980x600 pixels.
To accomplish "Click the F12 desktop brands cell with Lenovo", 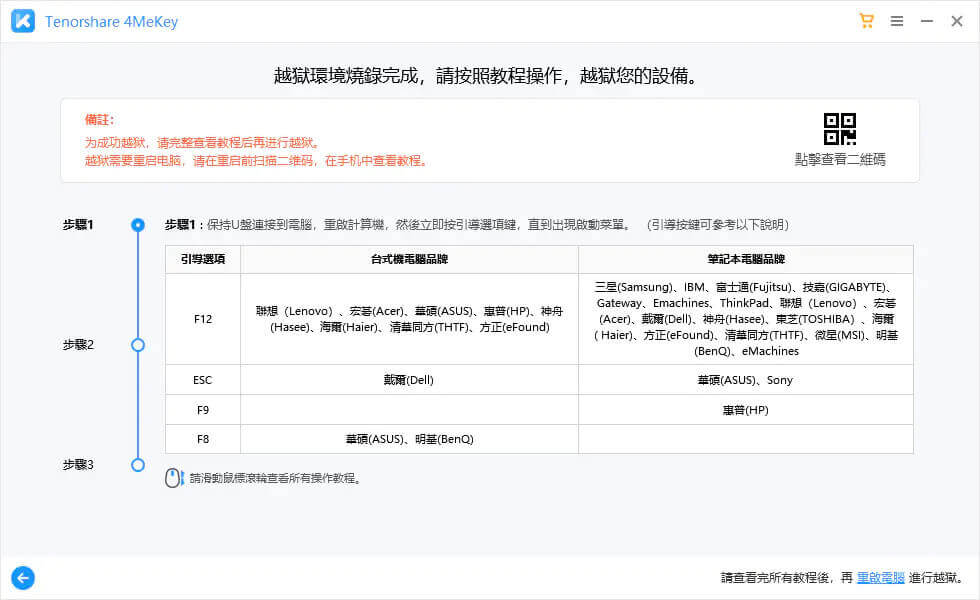I will [409, 319].
